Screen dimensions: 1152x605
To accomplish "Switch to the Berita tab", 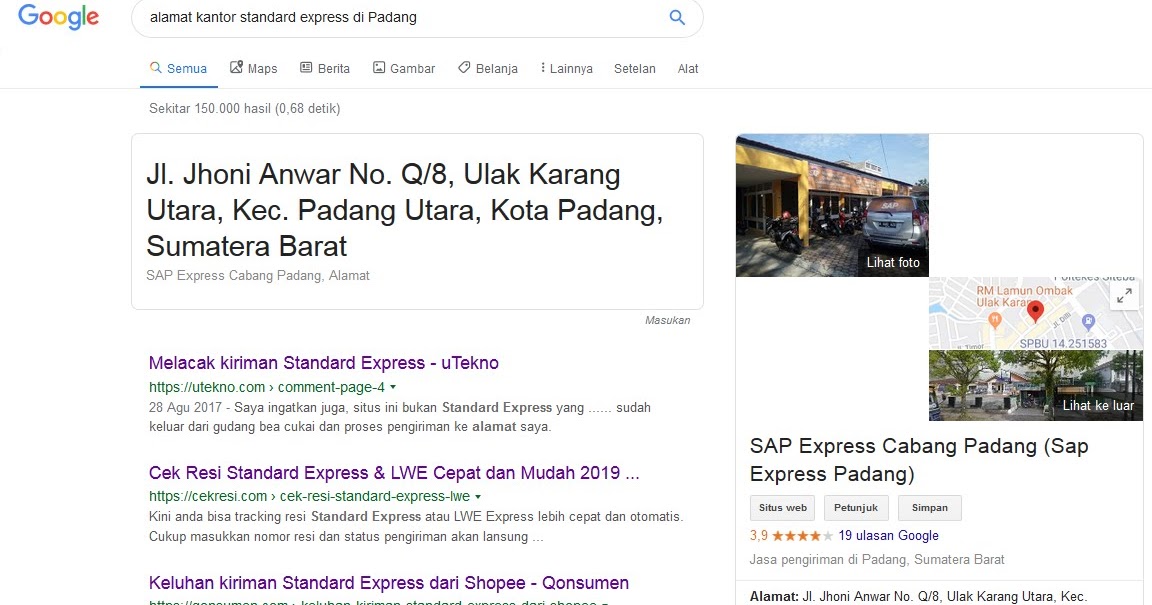I will click(x=325, y=68).
